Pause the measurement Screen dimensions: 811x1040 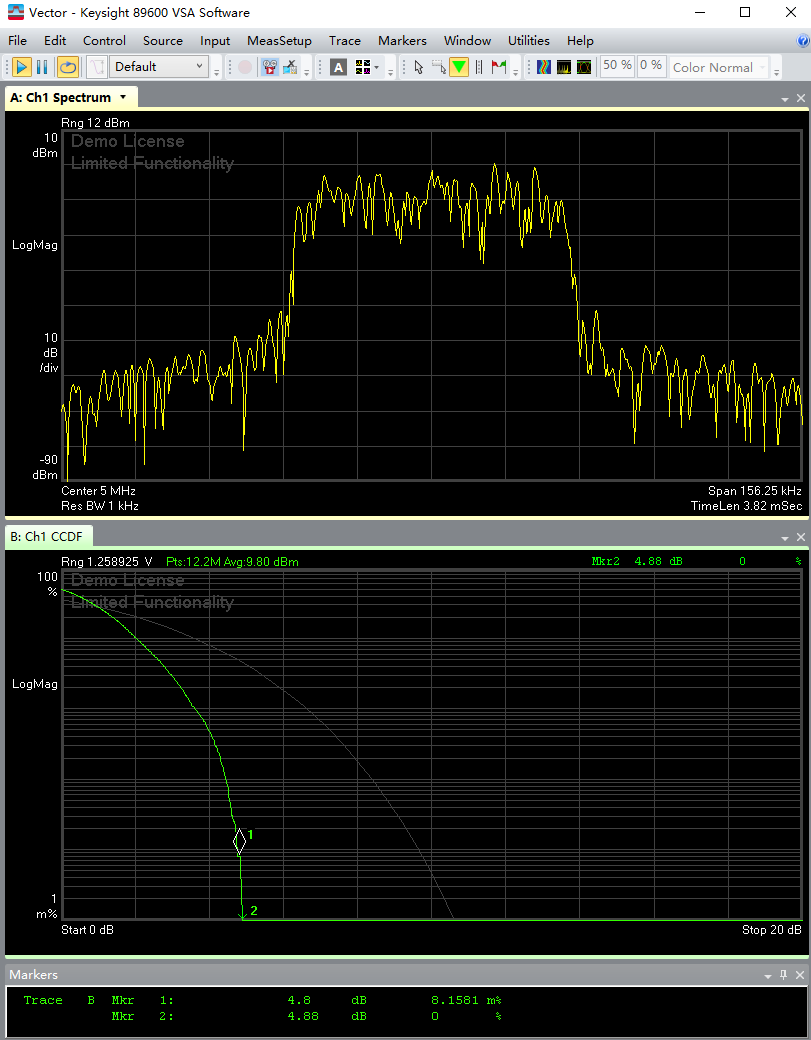(x=42, y=67)
